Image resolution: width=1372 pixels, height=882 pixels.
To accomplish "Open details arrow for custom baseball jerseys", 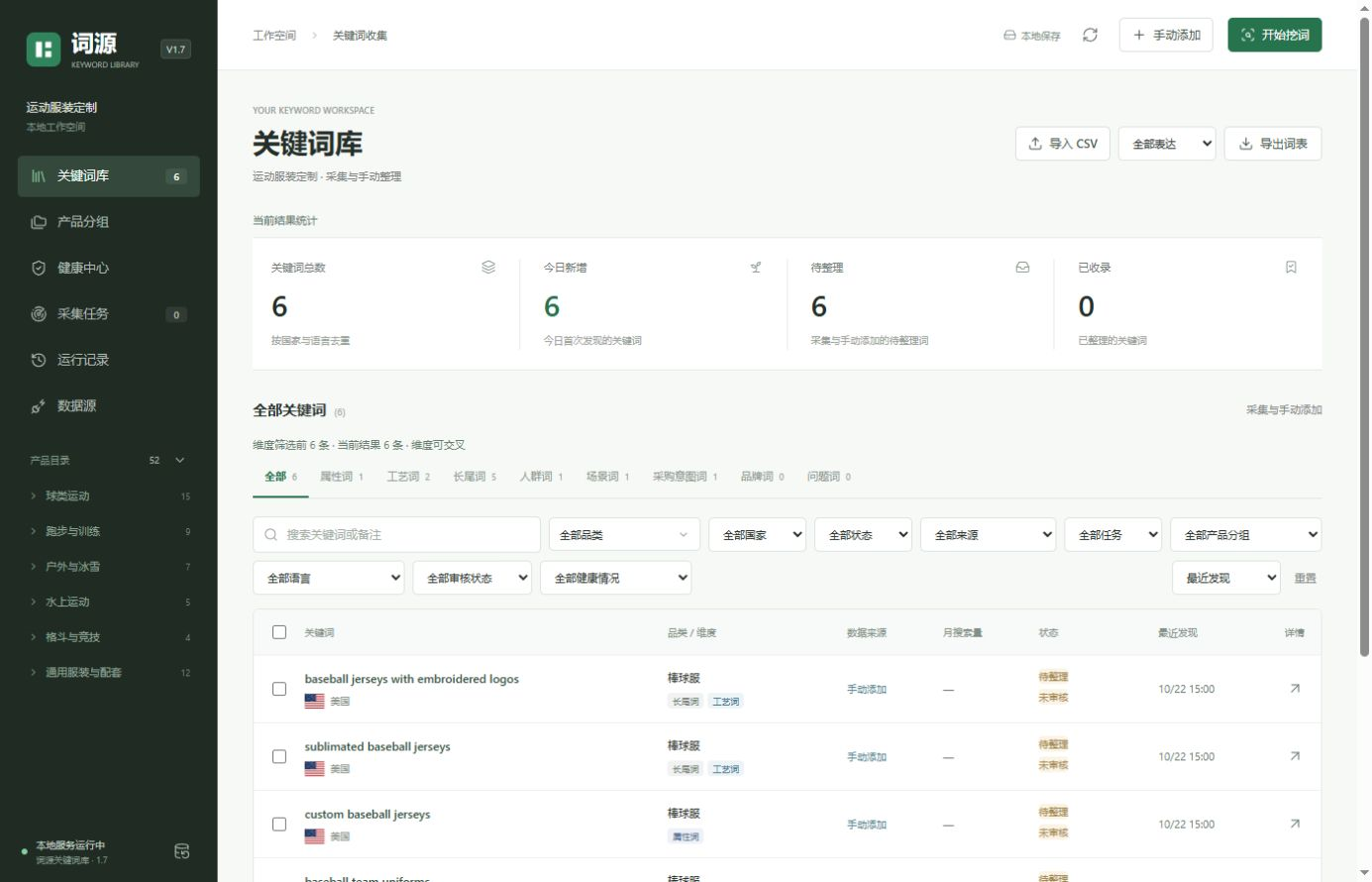I will 1295,824.
